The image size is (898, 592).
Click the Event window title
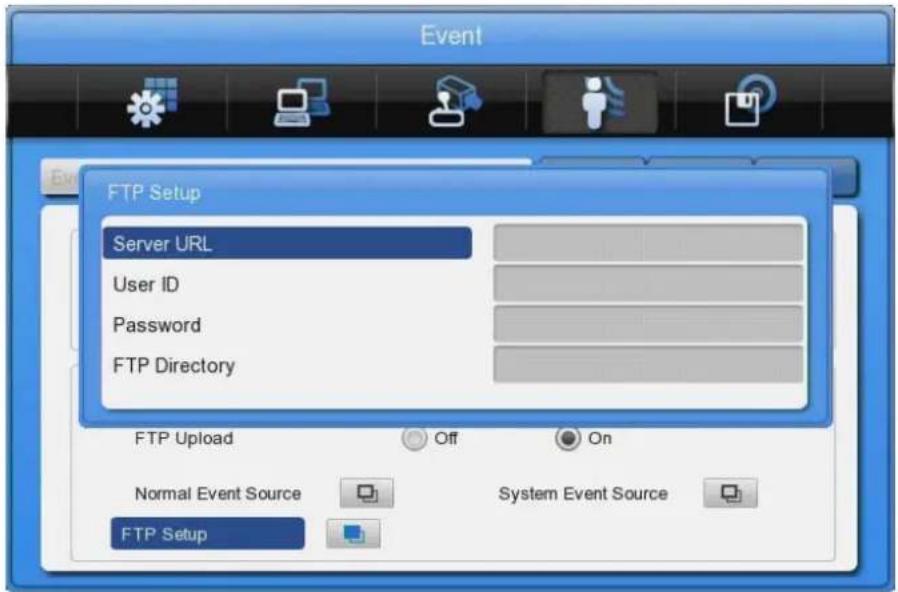point(451,35)
